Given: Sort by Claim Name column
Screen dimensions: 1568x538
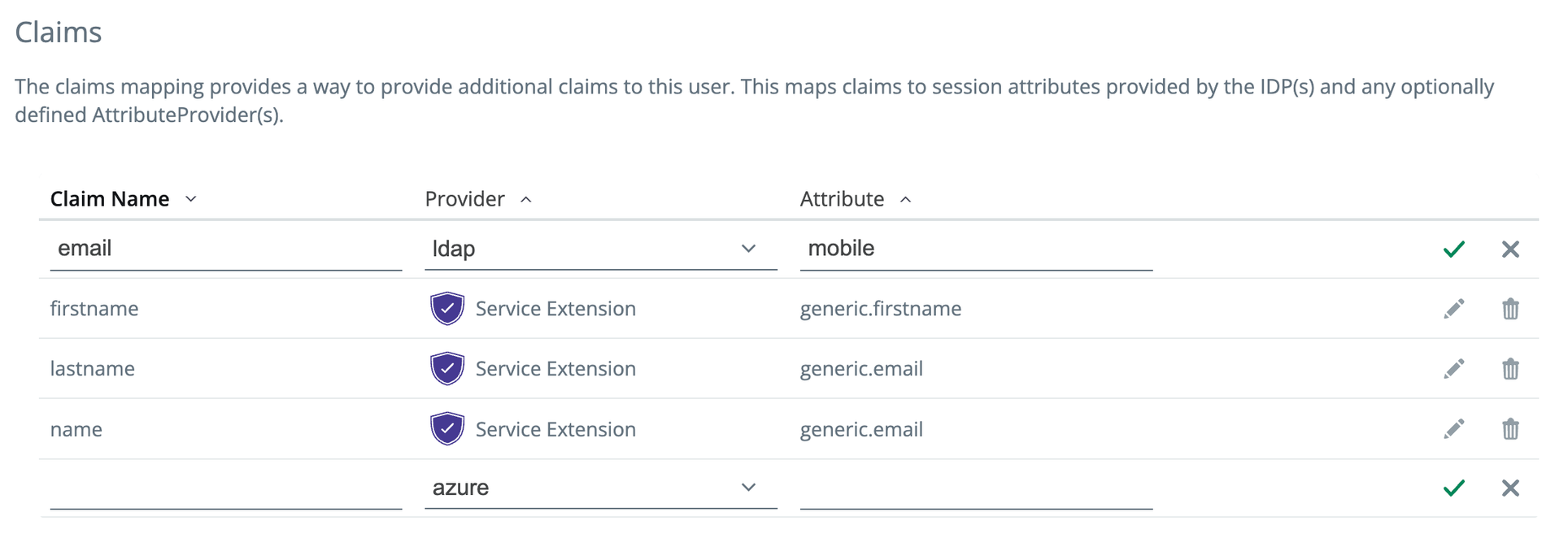Looking at the screenshot, I should point(124,199).
